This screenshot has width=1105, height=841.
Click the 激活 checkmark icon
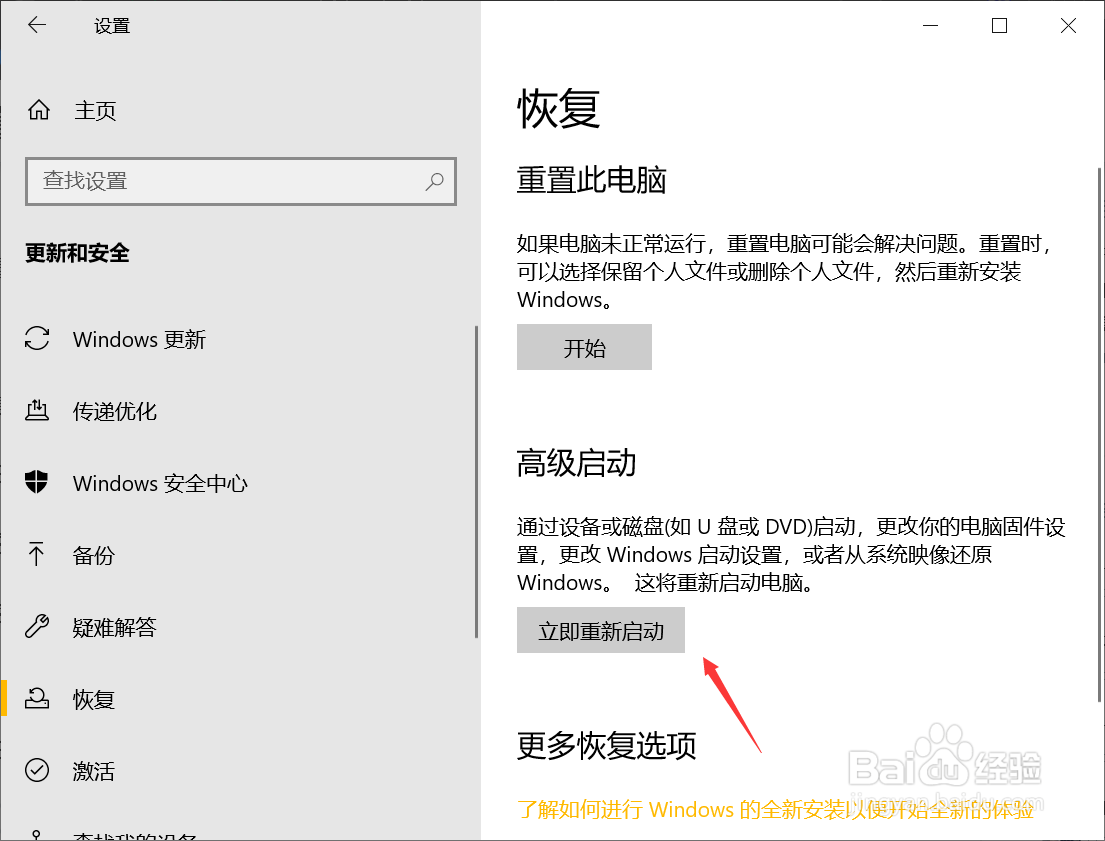click(x=36, y=771)
